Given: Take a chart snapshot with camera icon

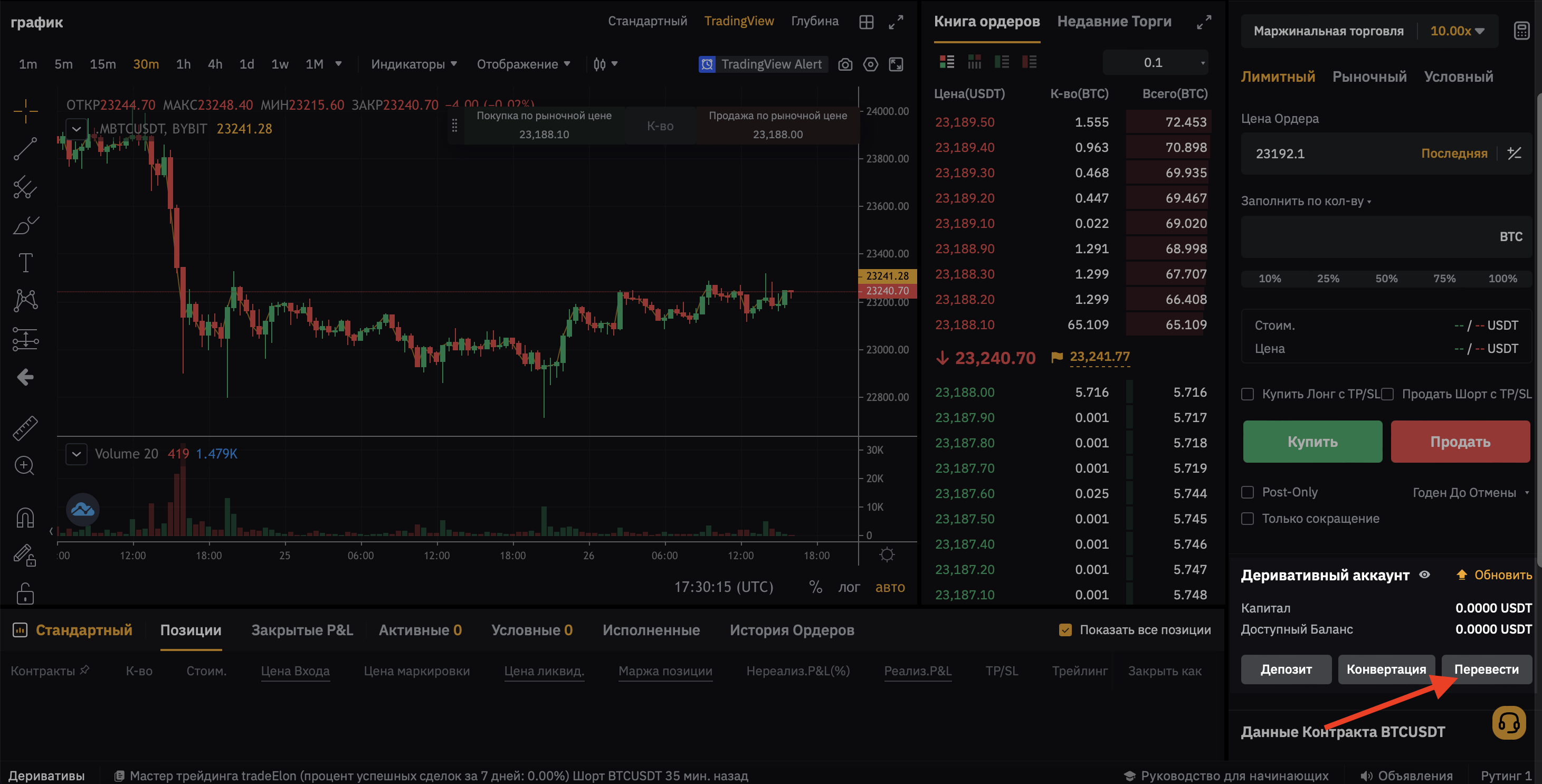Looking at the screenshot, I should coord(845,64).
